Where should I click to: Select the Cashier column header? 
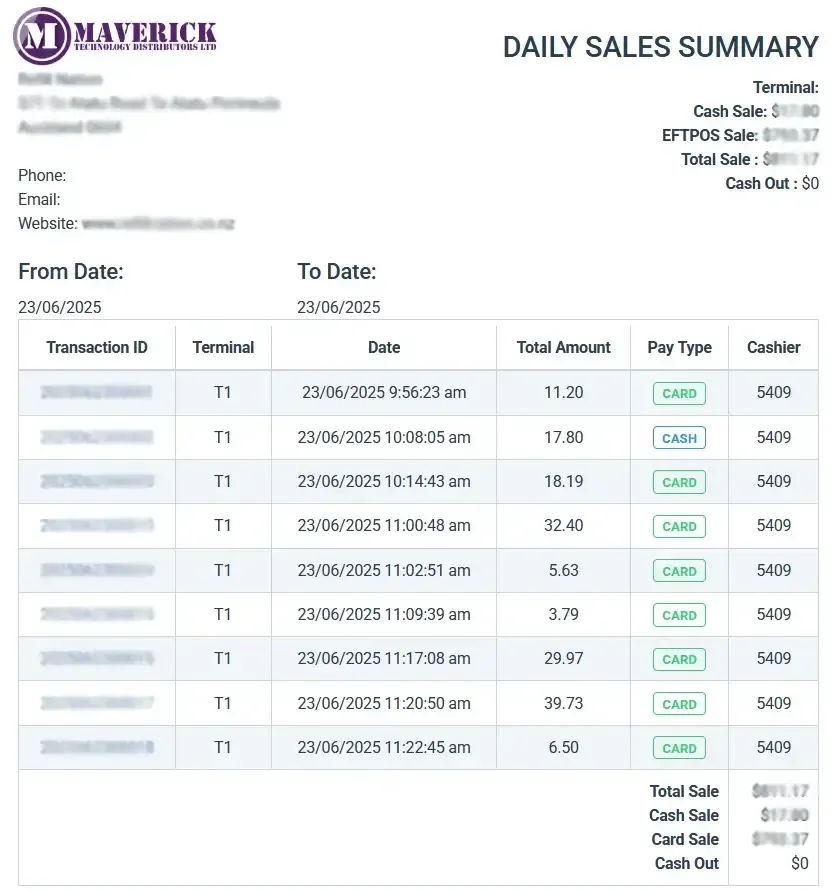coord(773,347)
